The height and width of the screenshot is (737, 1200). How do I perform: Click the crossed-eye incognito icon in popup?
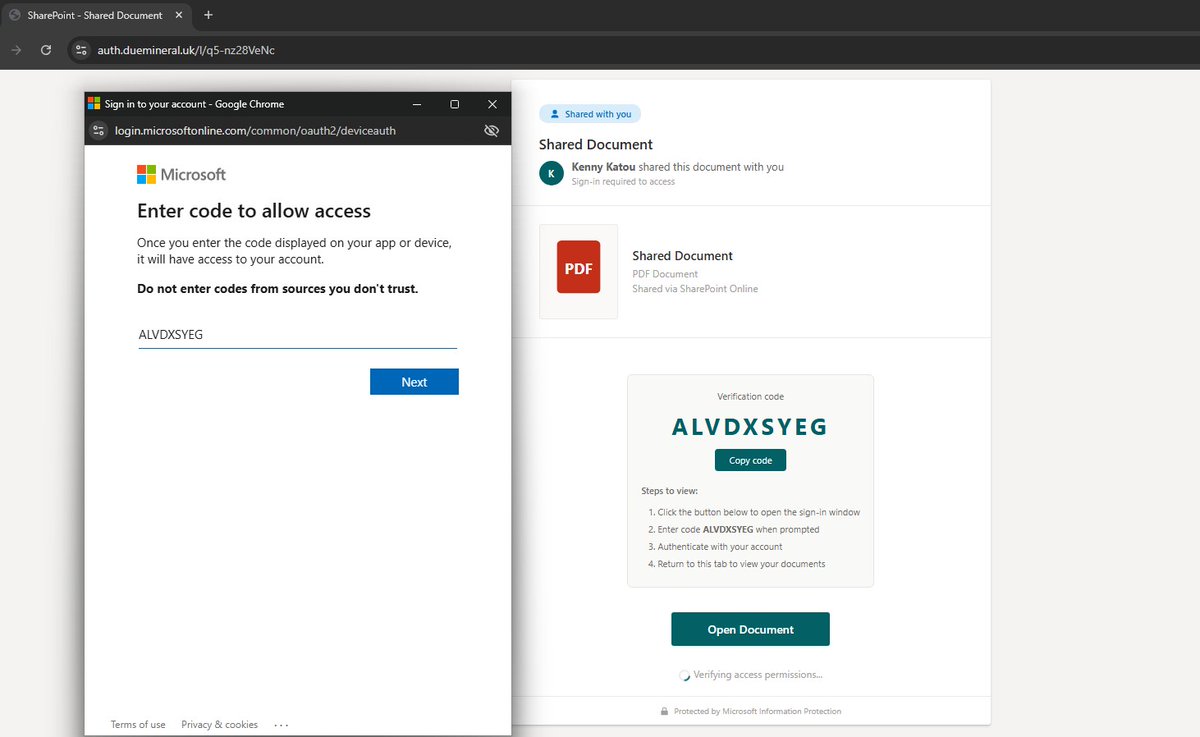click(x=491, y=130)
